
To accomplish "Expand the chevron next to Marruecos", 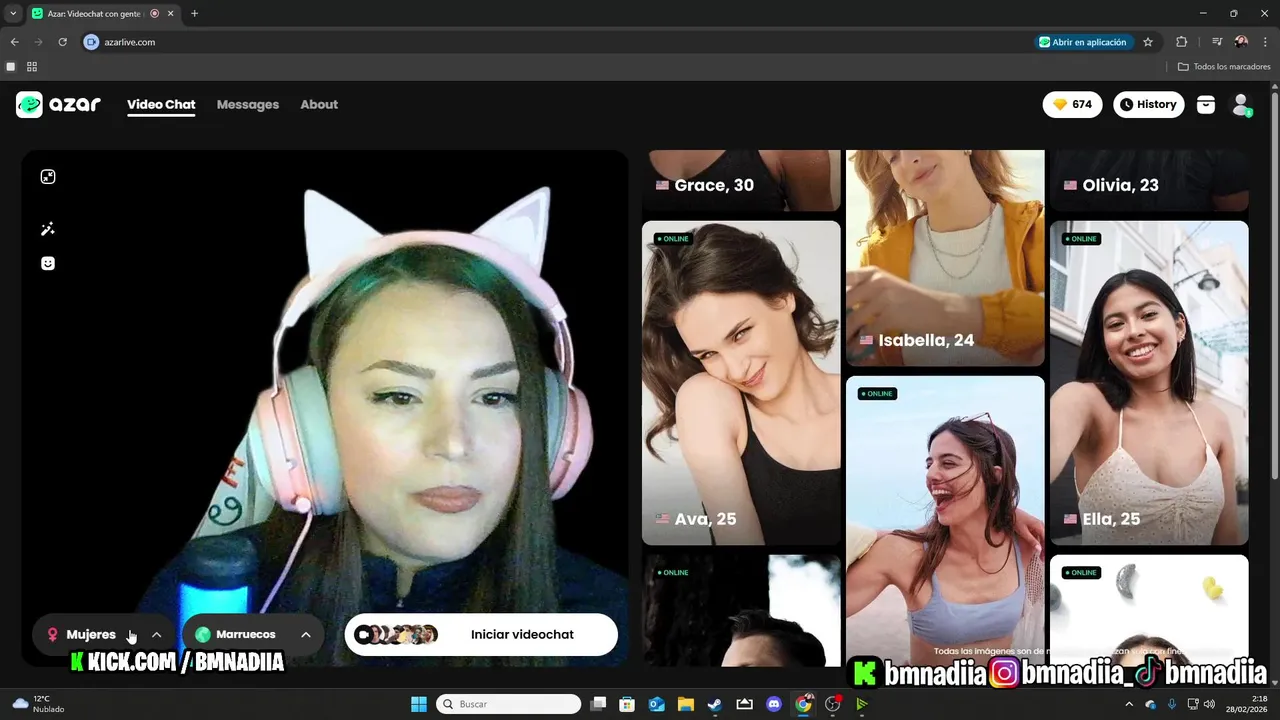I will click(306, 634).
